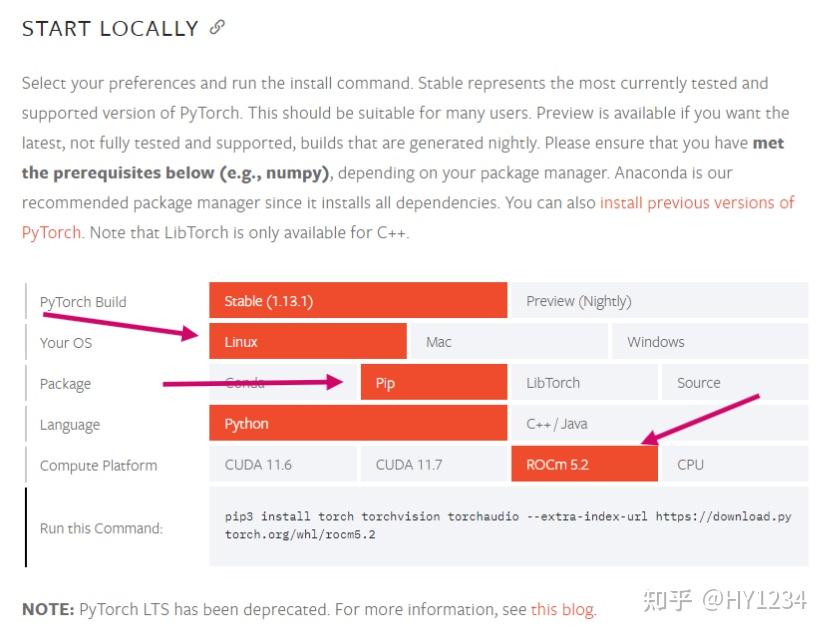Select CUDA 11.6 compute platform
This screenshot has height=633, width=827.
coord(282,465)
